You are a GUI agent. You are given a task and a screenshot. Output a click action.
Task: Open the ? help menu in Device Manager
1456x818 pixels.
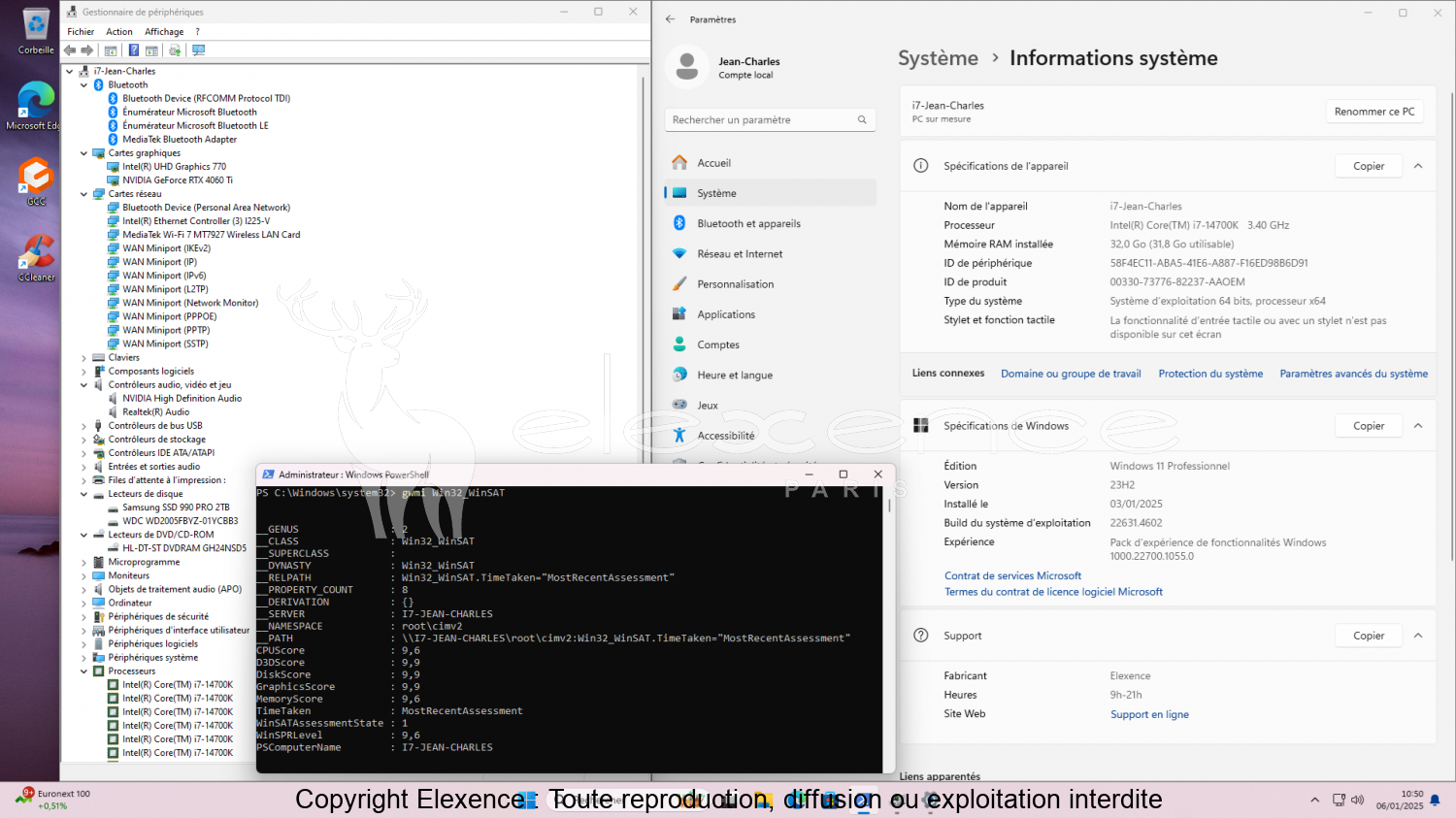[x=197, y=32]
